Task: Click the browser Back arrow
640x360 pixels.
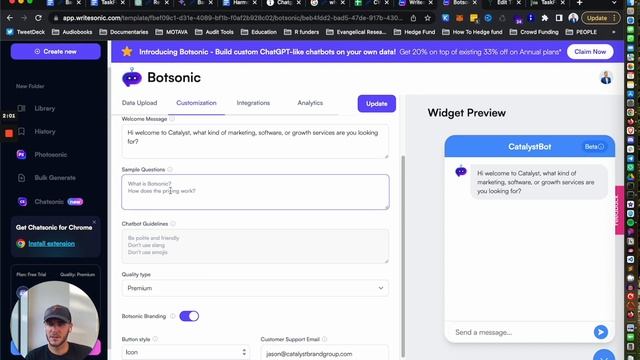Action: pyautogui.click(x=9, y=18)
